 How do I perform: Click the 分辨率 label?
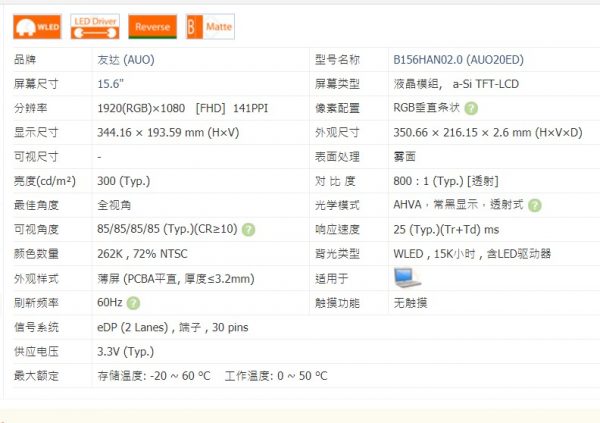pyautogui.click(x=31, y=108)
